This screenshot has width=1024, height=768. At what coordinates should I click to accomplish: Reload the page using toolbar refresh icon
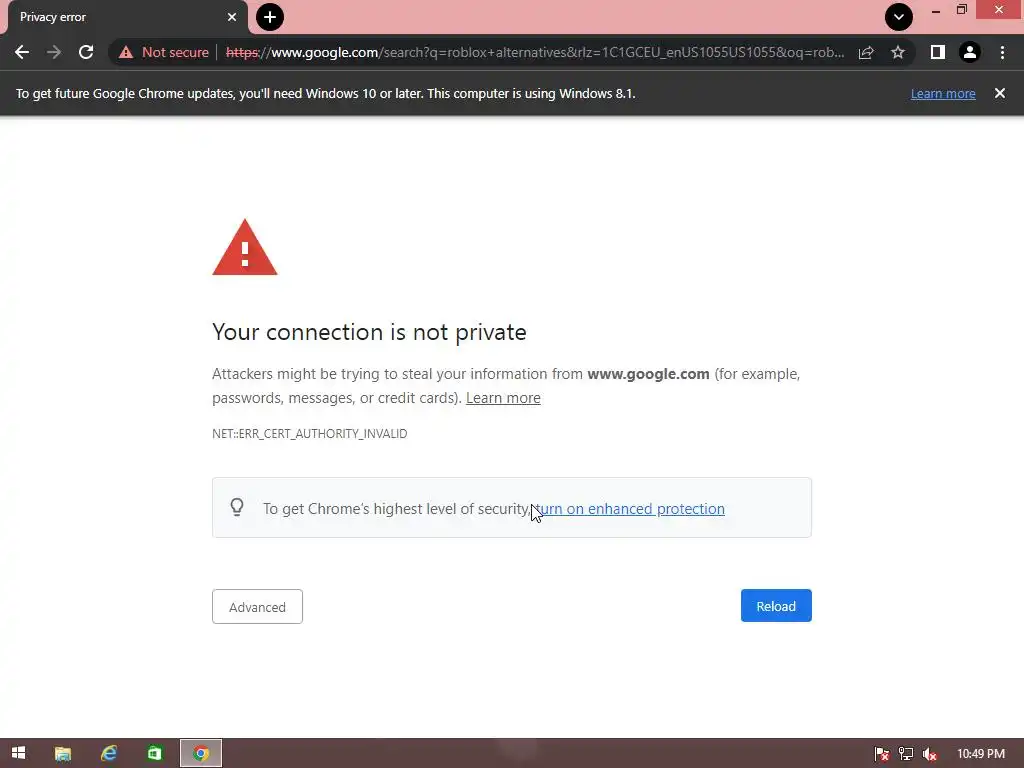(86, 52)
